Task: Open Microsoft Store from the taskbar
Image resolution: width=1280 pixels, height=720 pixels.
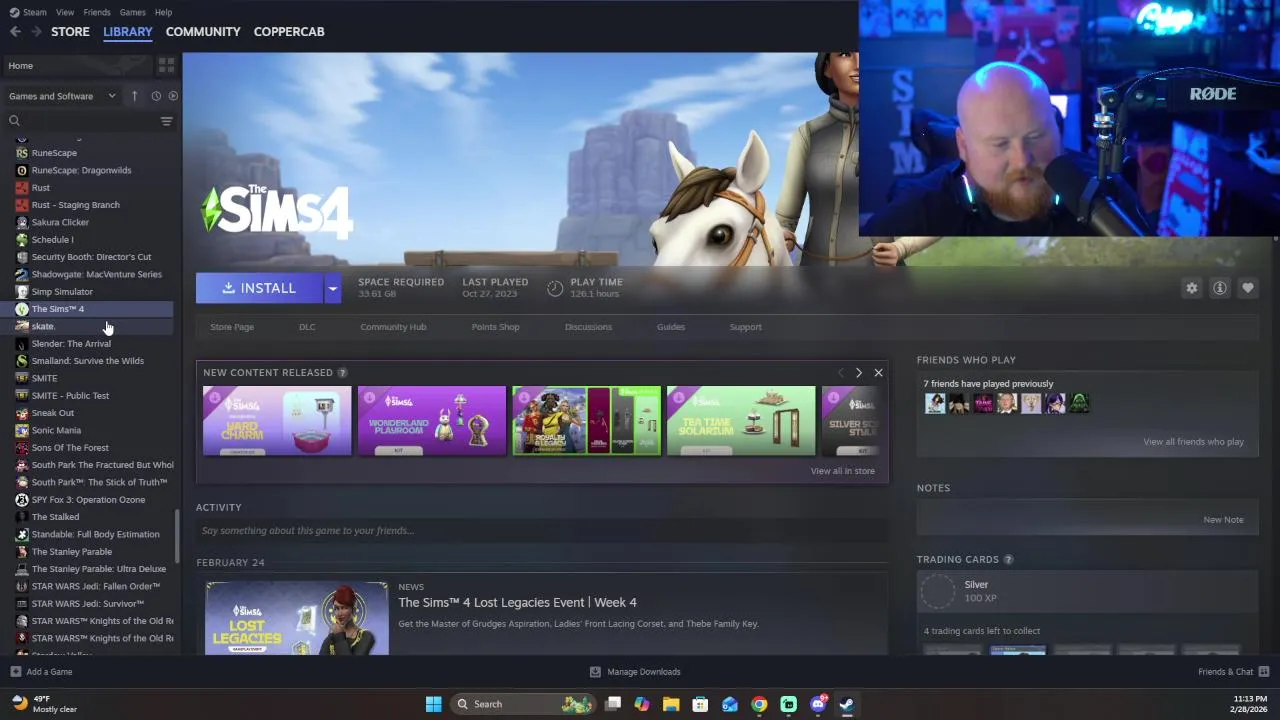Action: click(700, 704)
